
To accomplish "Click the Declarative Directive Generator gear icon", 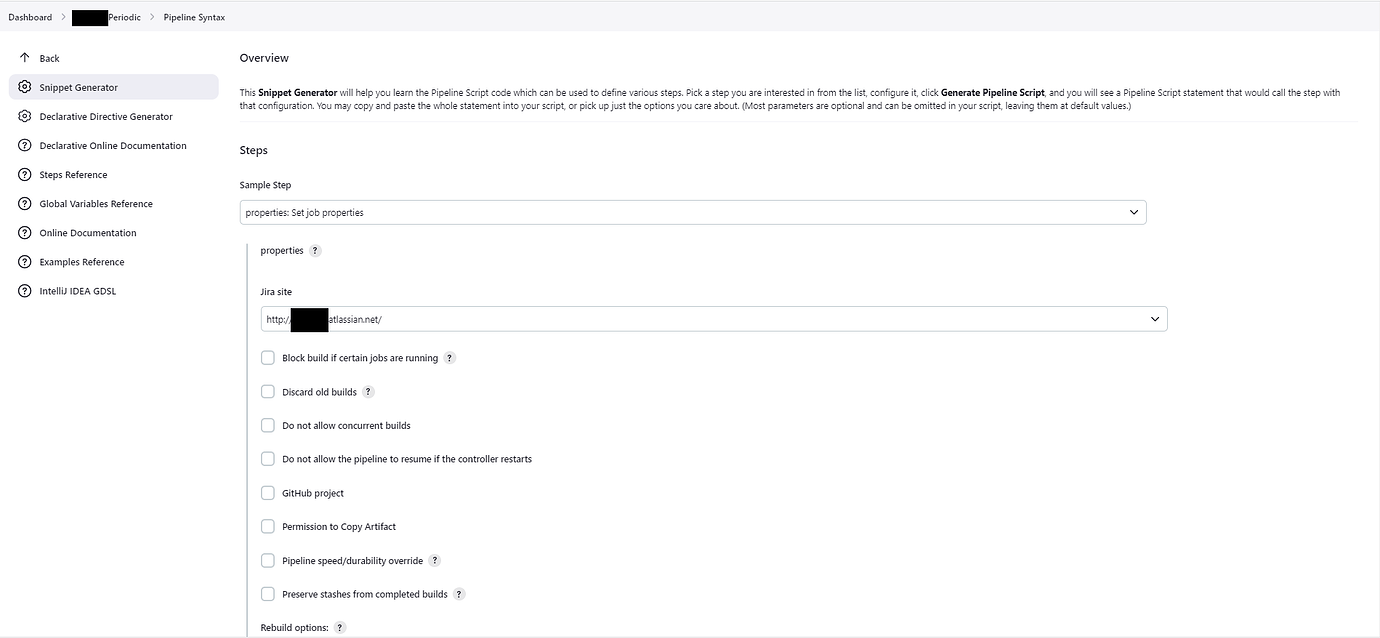I will (x=25, y=116).
